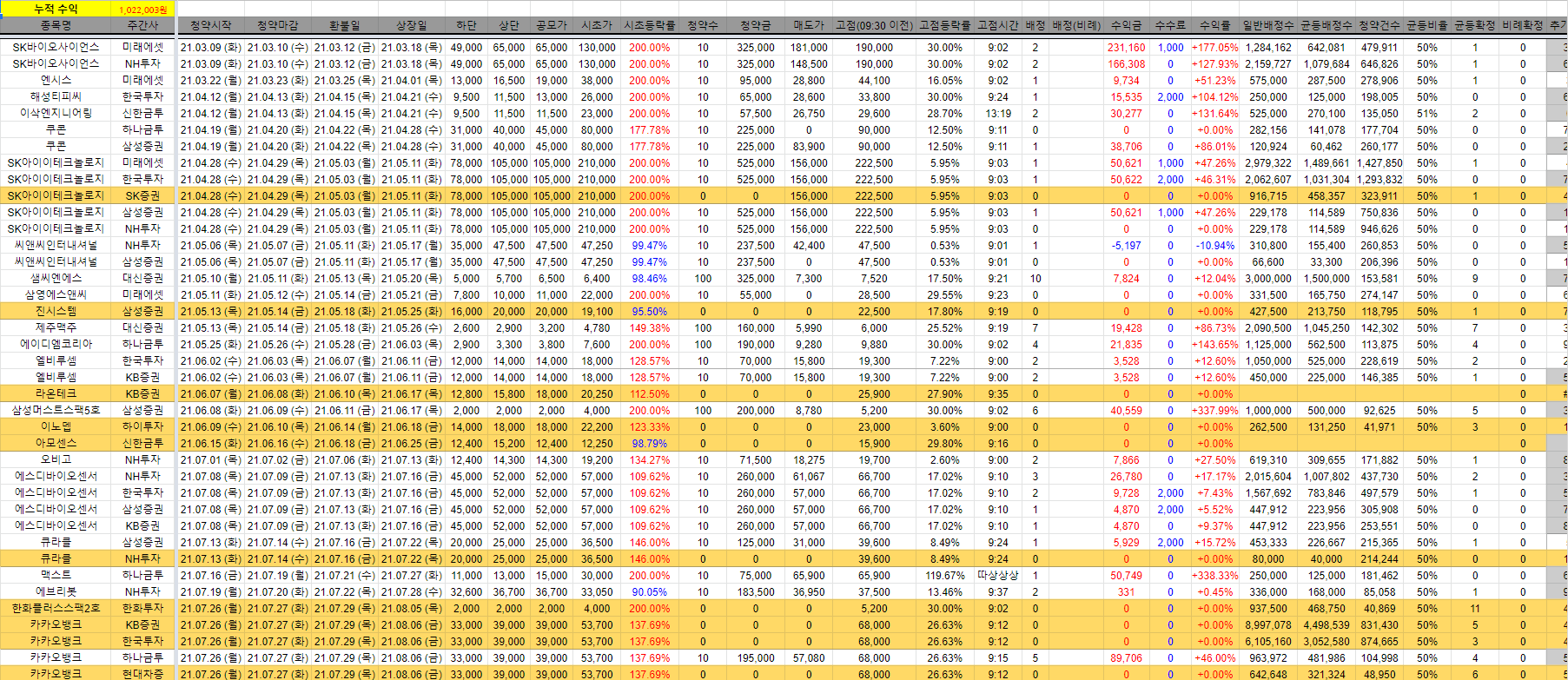The height and width of the screenshot is (680, 1568).
Task: Select the 상장일 header cell
Action: [x=412, y=25]
